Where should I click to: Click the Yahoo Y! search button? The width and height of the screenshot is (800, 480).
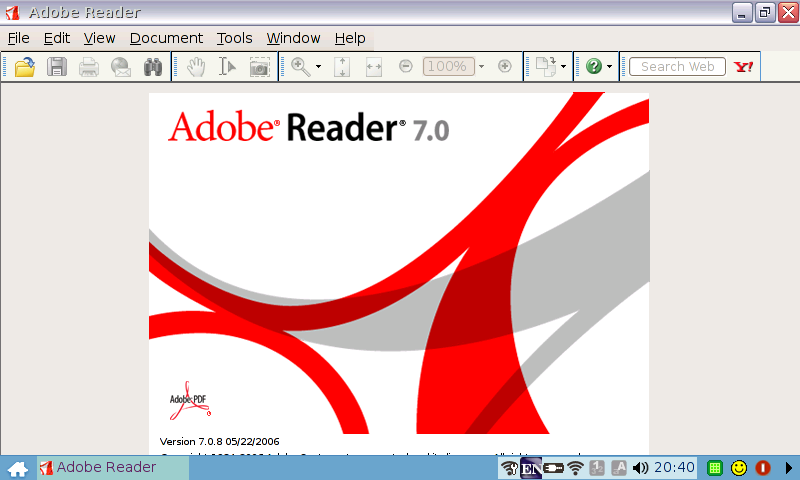[x=743, y=67]
